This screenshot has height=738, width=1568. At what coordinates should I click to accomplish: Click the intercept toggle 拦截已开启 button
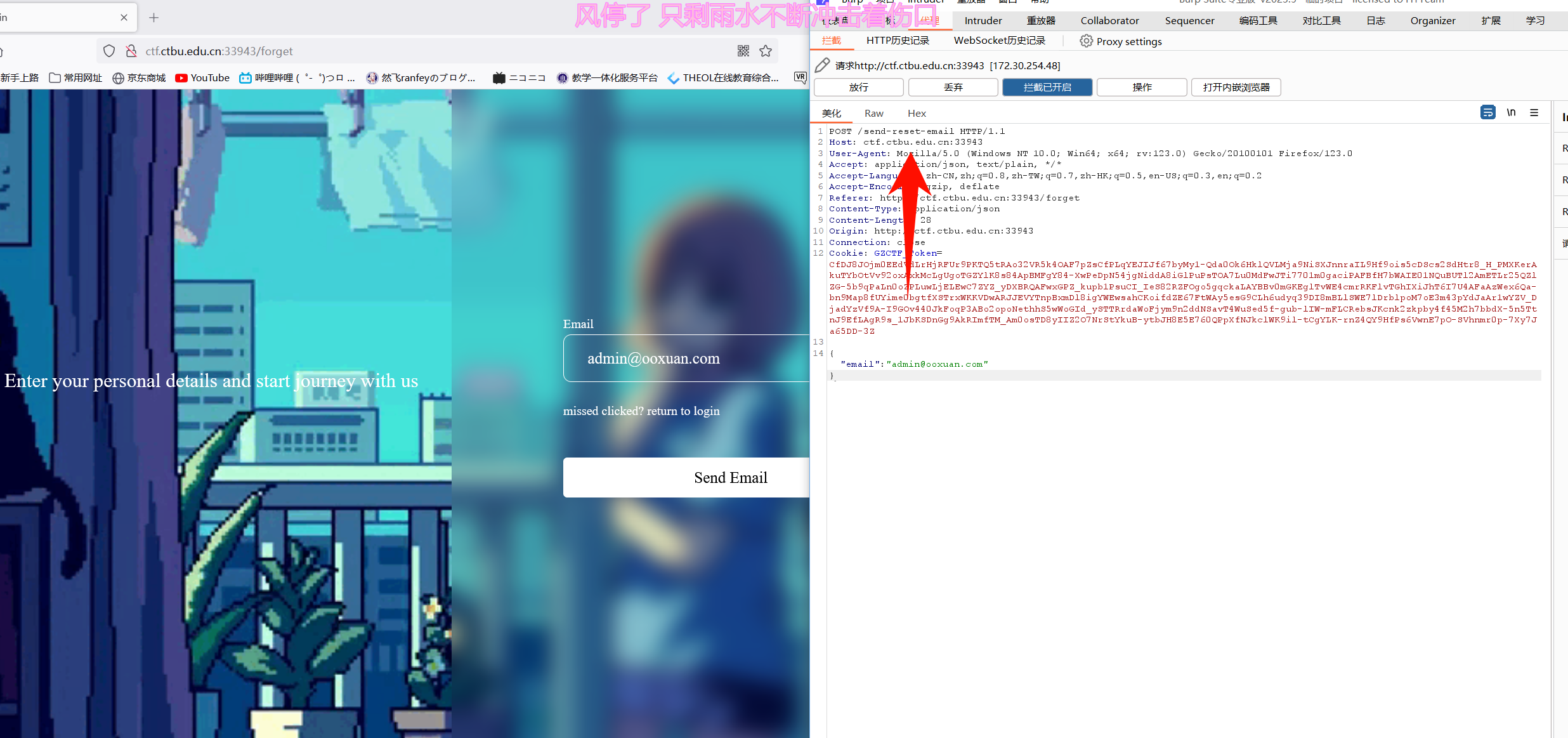tap(1048, 87)
